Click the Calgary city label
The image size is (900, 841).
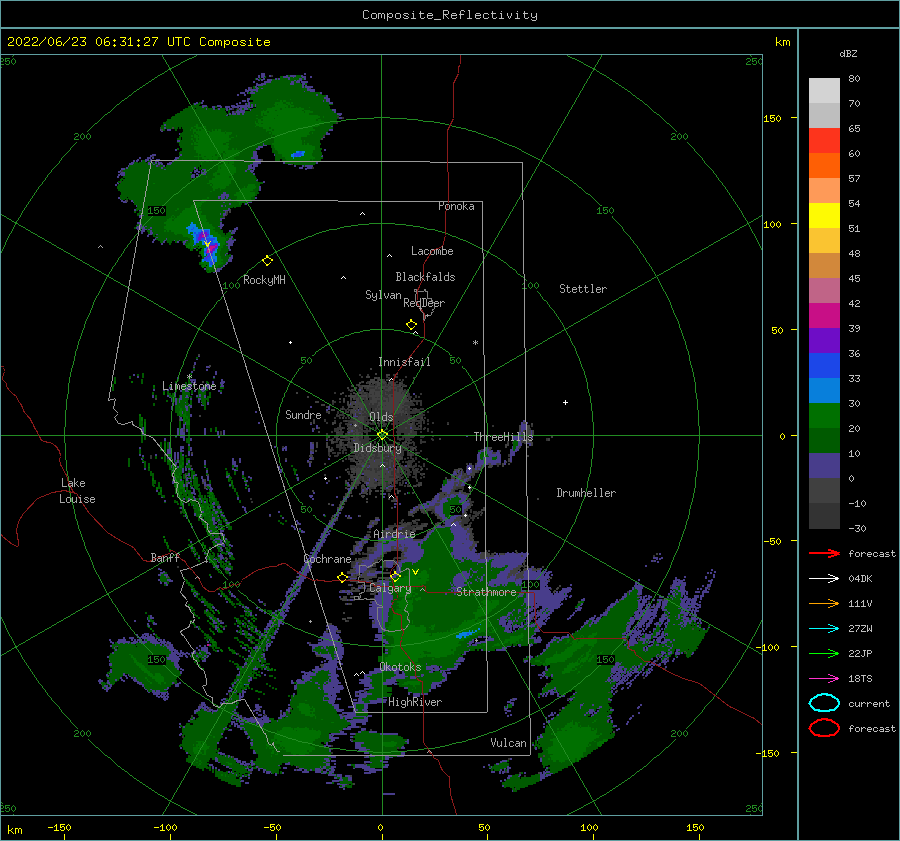[390, 588]
